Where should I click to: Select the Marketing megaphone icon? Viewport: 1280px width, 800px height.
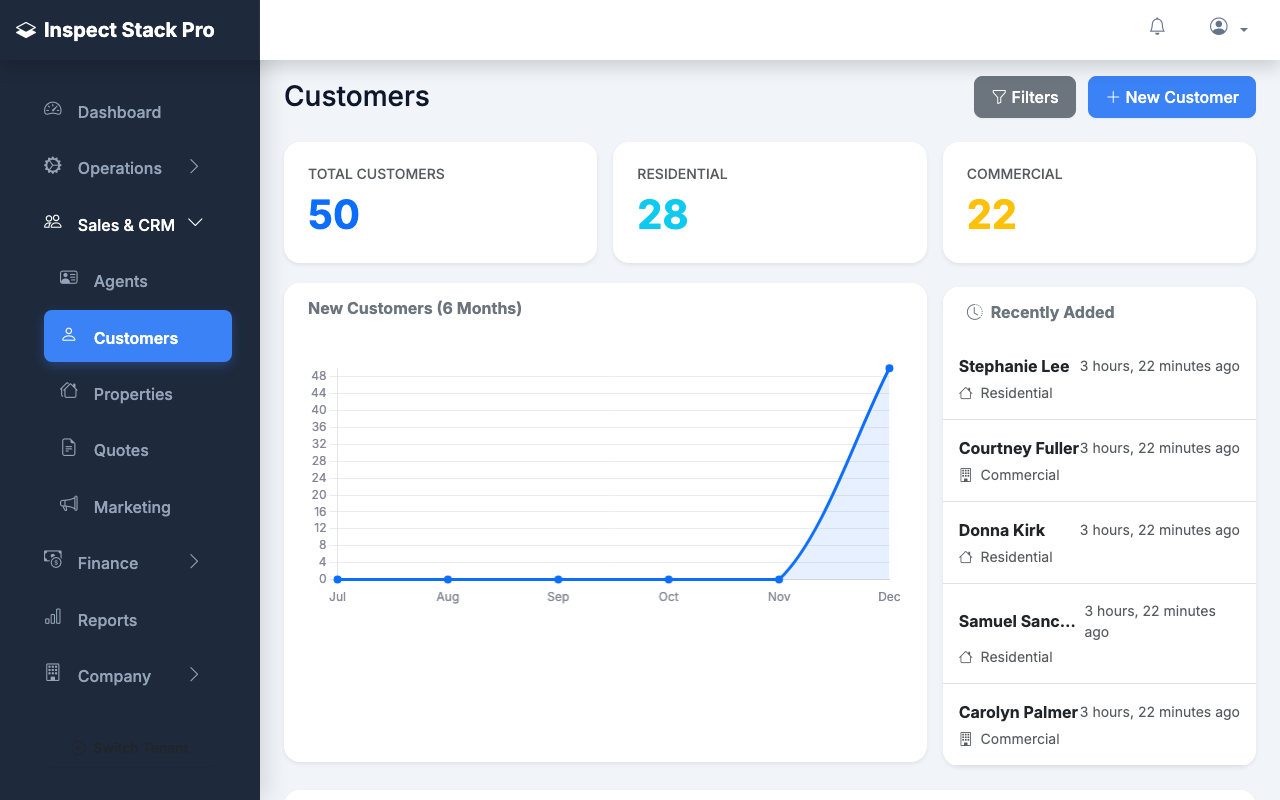68,505
